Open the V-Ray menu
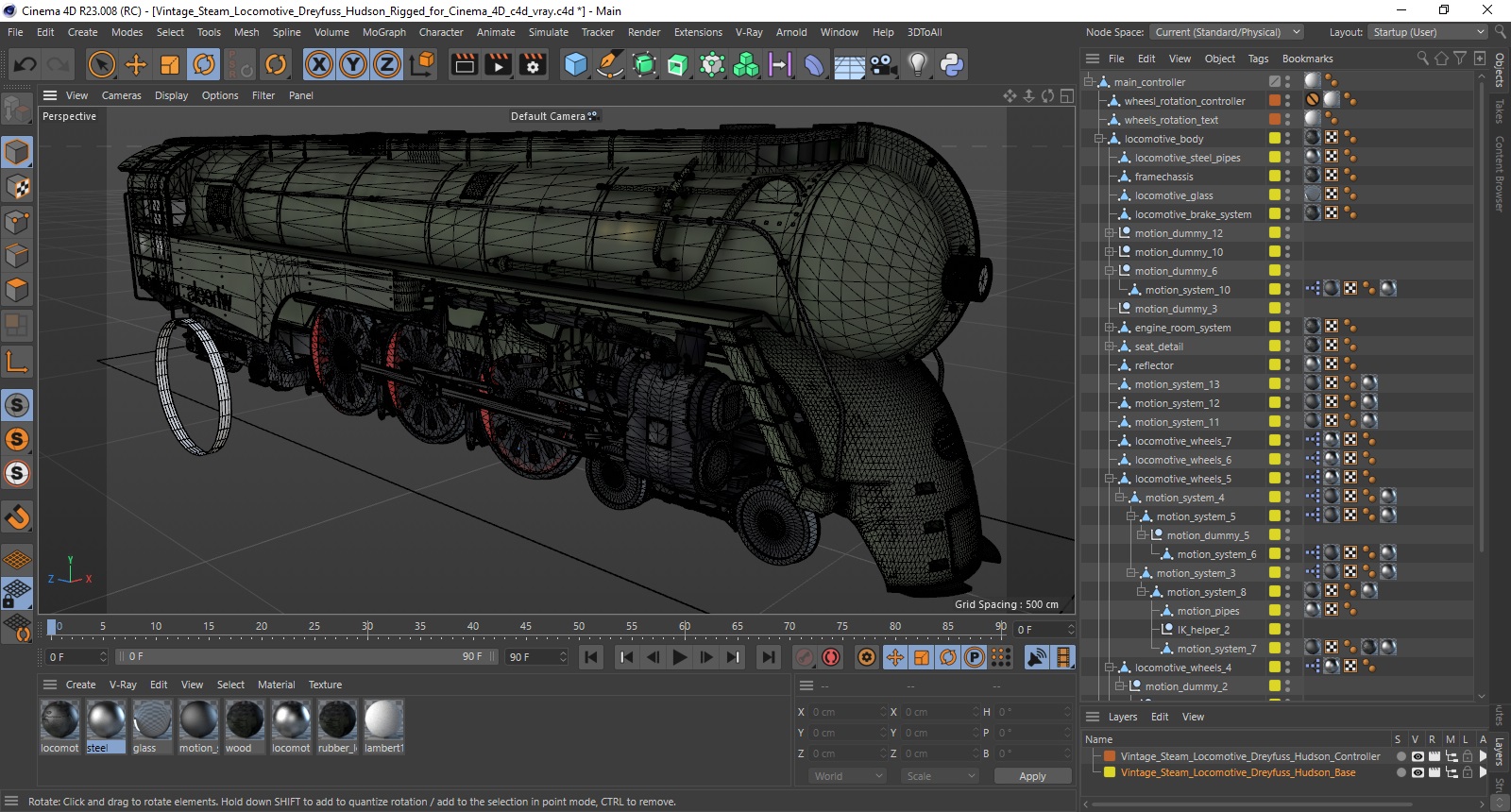The height and width of the screenshot is (812, 1511). click(x=749, y=32)
